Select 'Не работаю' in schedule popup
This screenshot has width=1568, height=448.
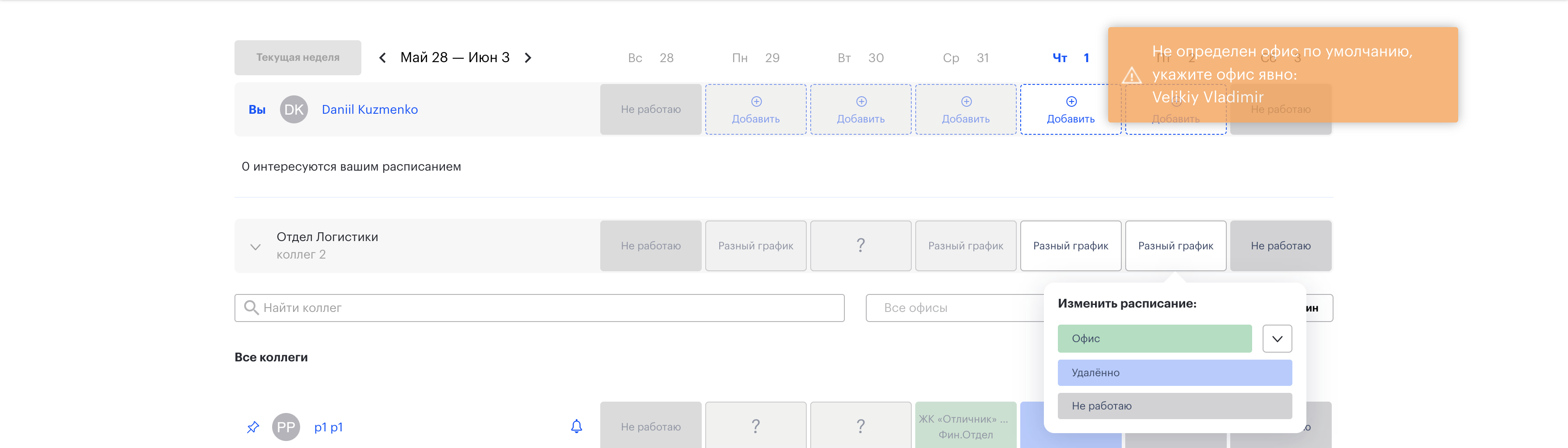pos(1175,406)
